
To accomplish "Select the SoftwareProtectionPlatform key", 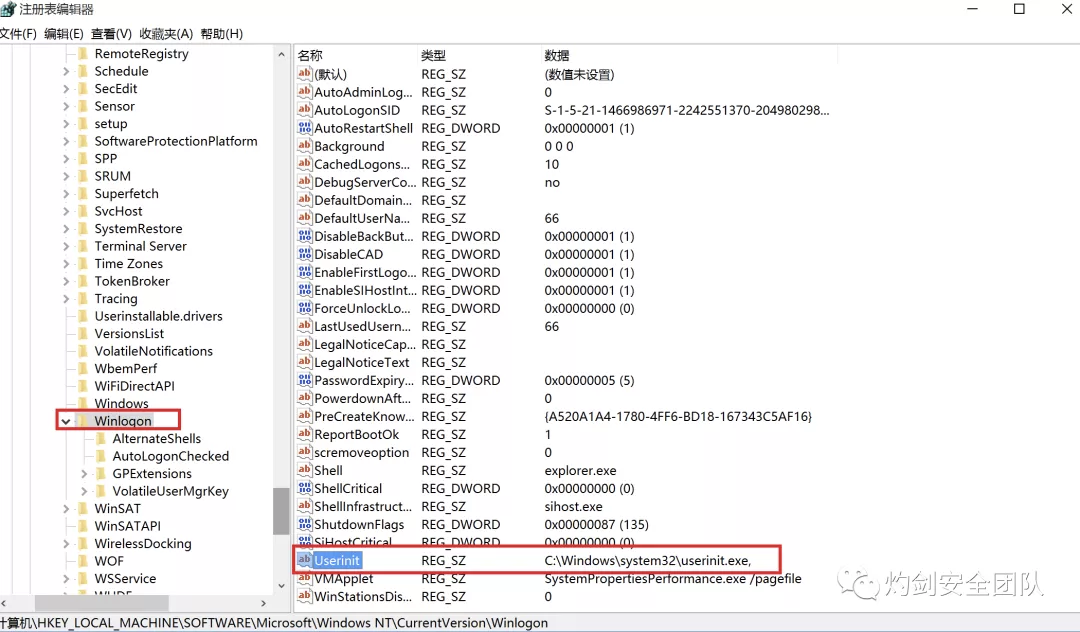I will (x=176, y=140).
